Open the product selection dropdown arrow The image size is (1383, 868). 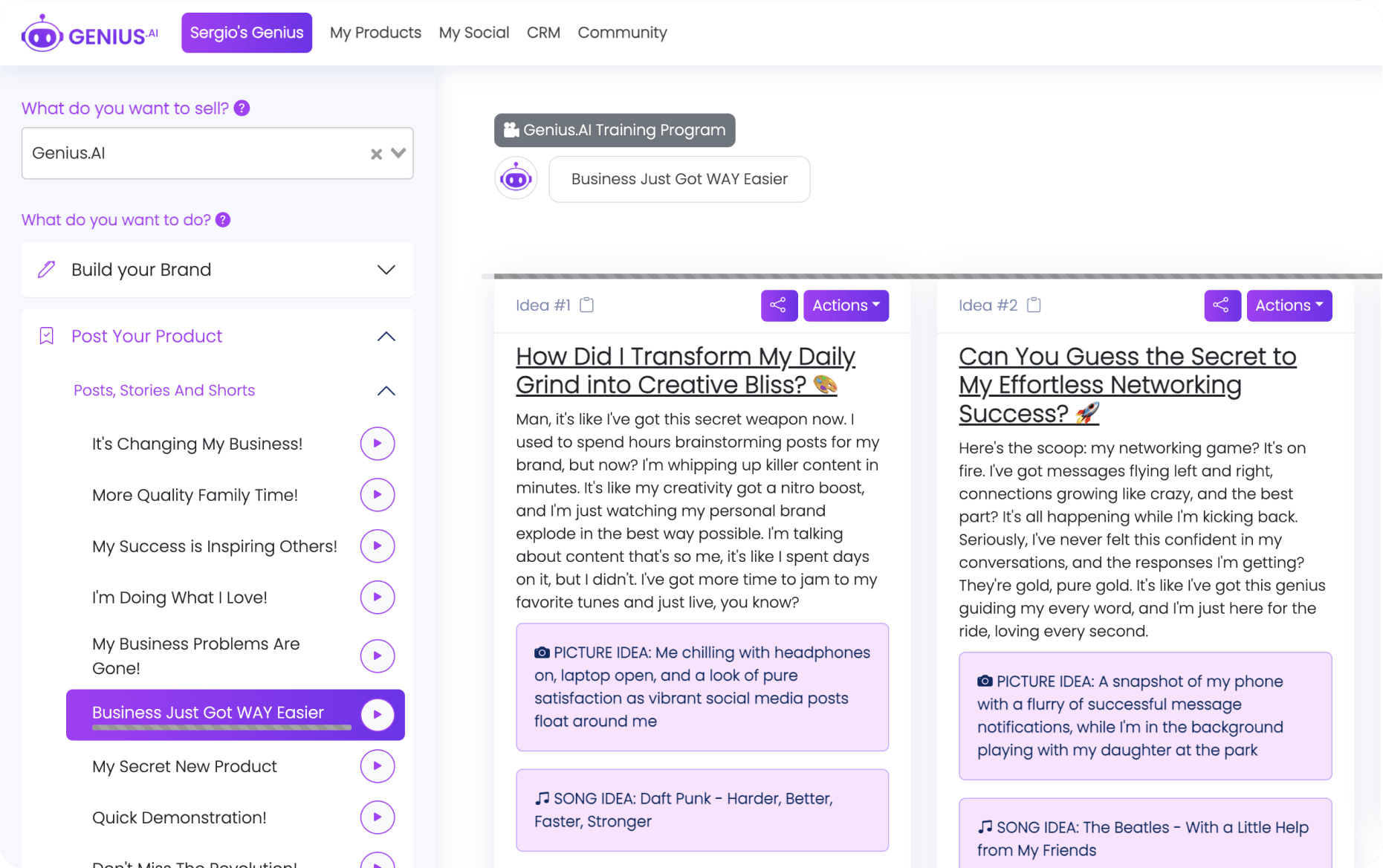[x=399, y=153]
